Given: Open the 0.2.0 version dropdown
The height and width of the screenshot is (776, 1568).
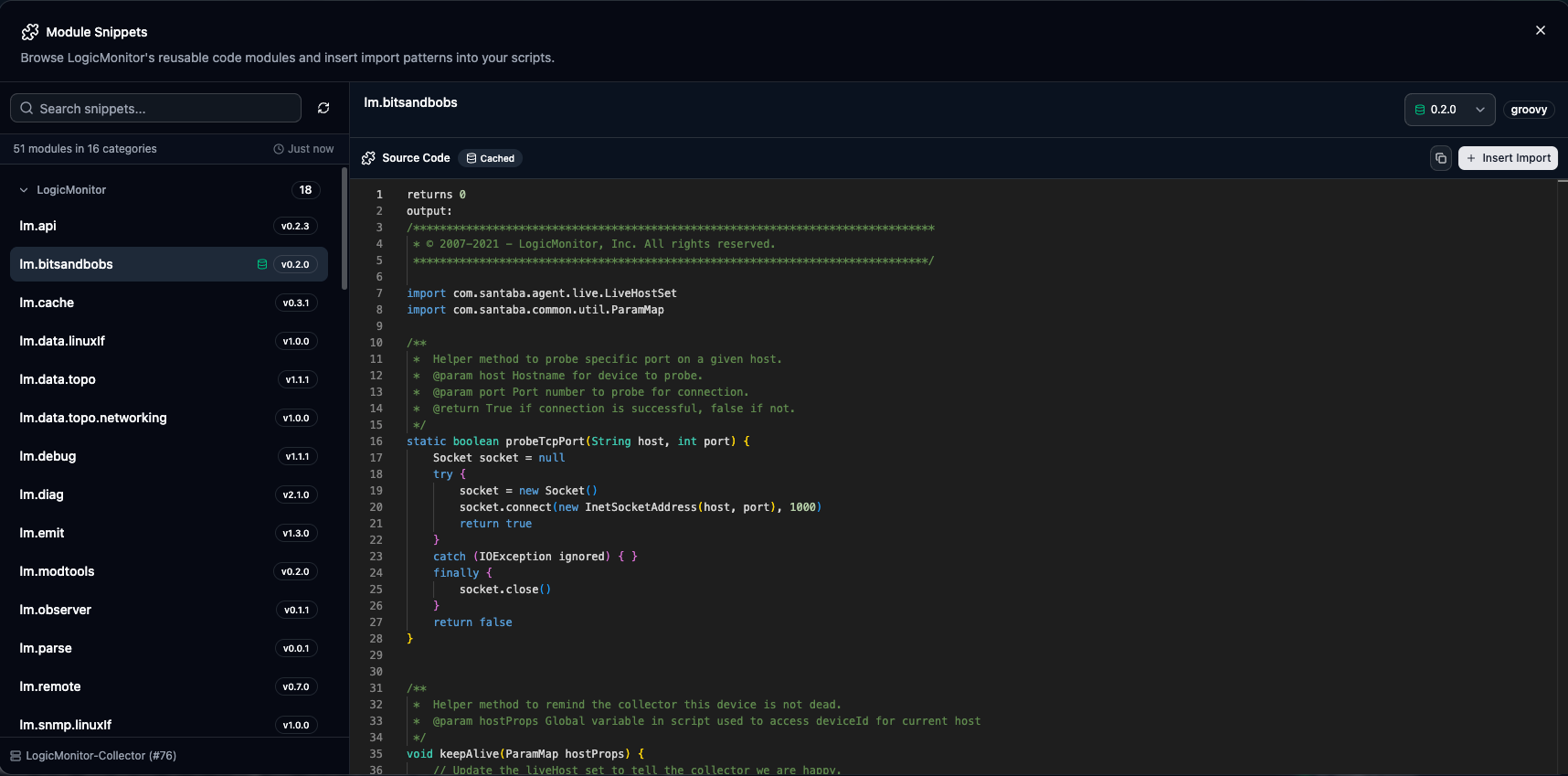Looking at the screenshot, I should tap(1449, 110).
